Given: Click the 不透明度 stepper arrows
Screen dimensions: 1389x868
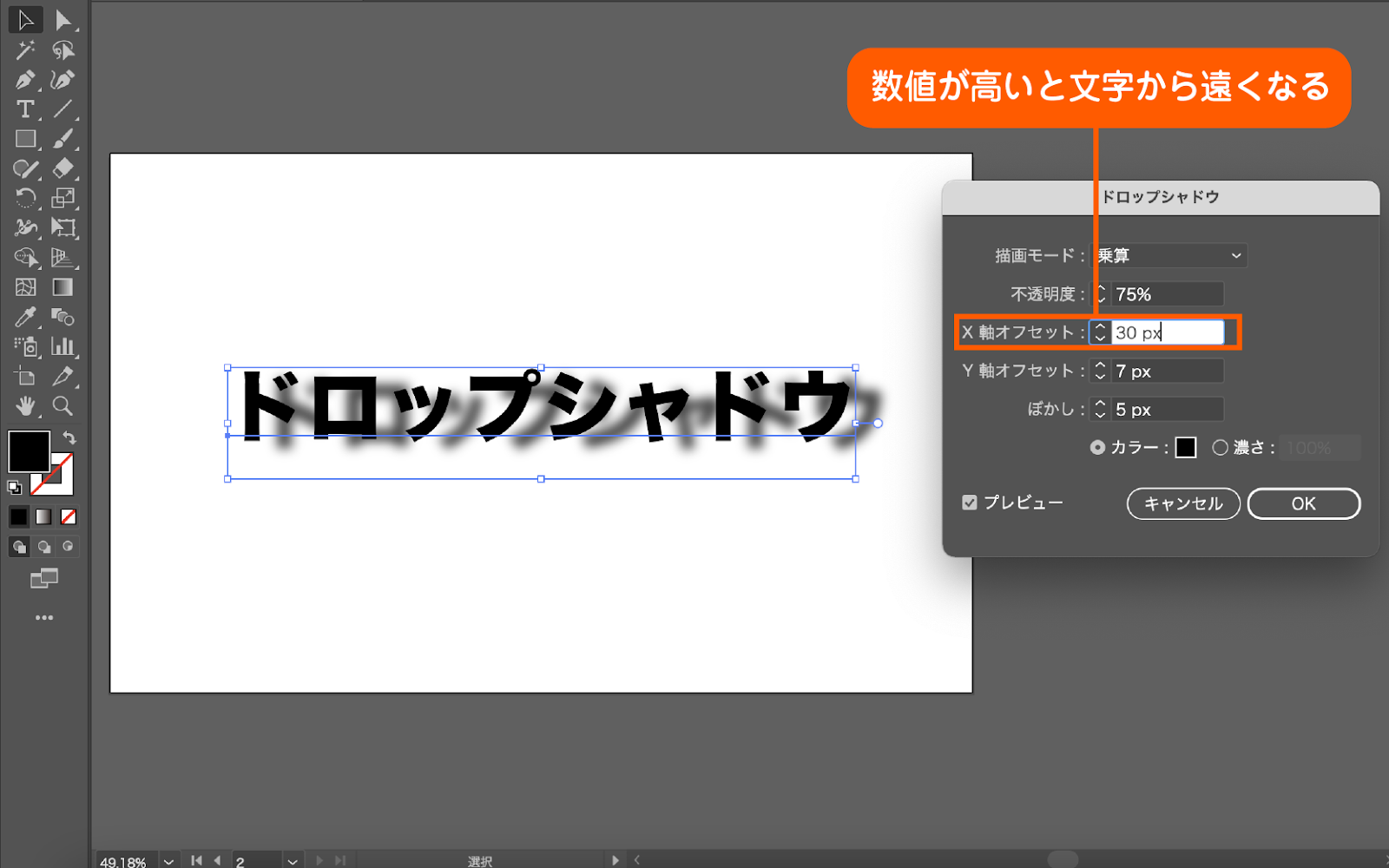Looking at the screenshot, I should (1100, 294).
